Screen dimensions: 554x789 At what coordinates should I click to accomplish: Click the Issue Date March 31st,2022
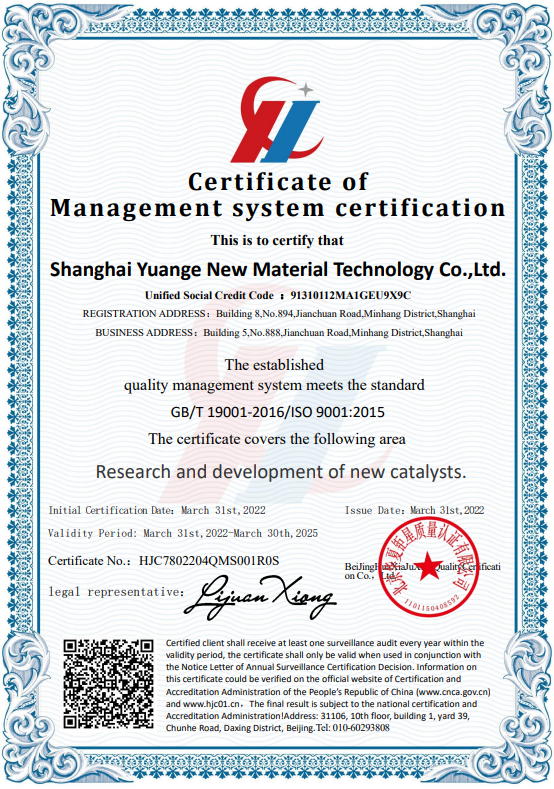click(x=414, y=510)
